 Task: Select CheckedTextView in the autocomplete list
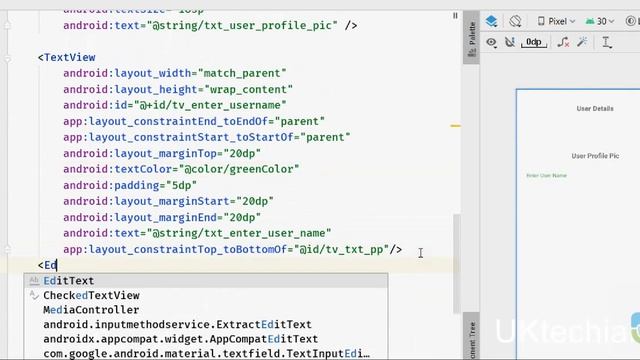[x=206, y=295]
